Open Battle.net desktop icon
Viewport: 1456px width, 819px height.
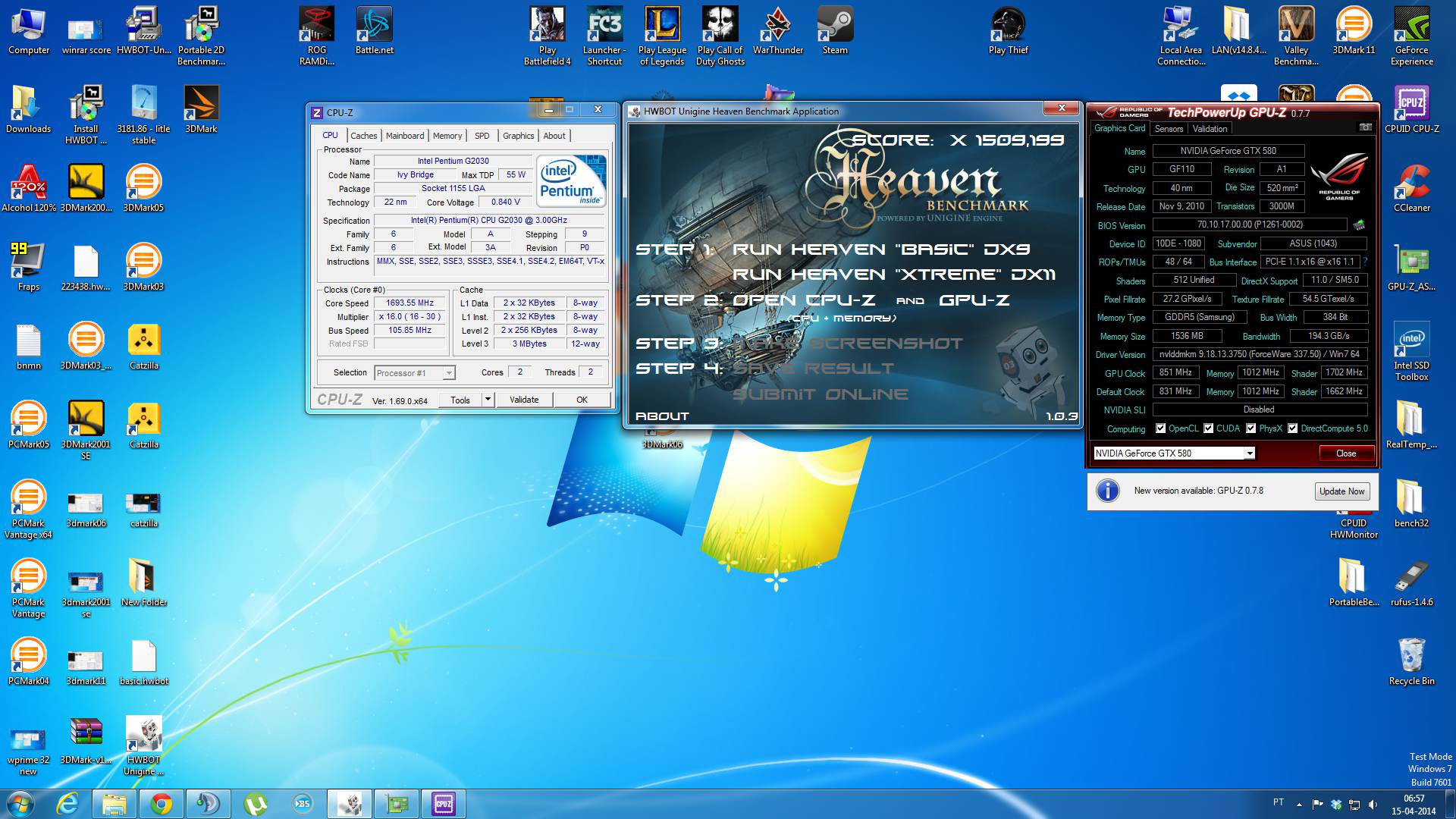point(374,30)
